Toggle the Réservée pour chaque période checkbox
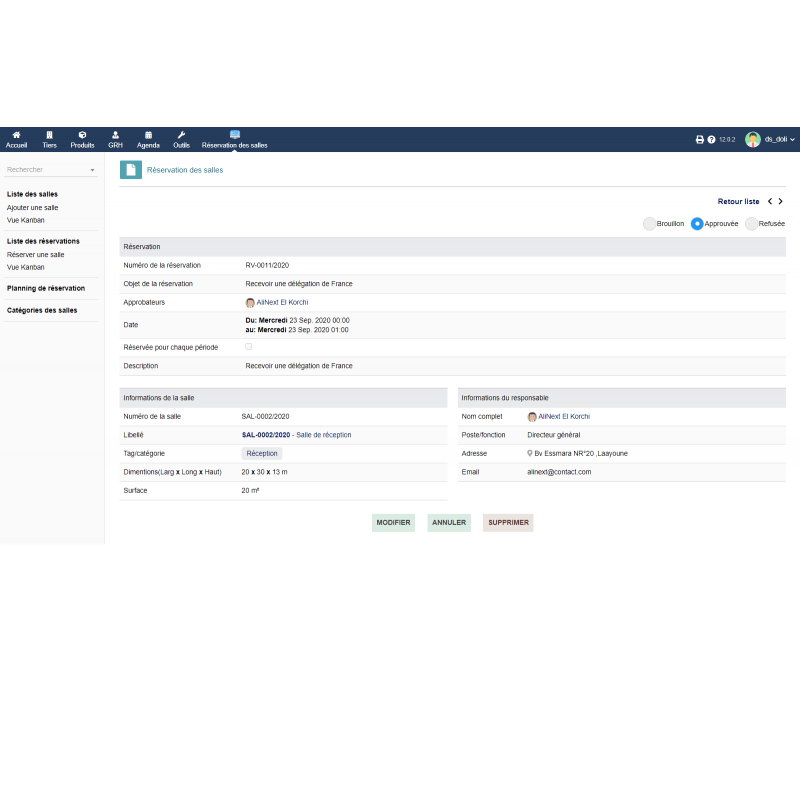 coord(249,347)
